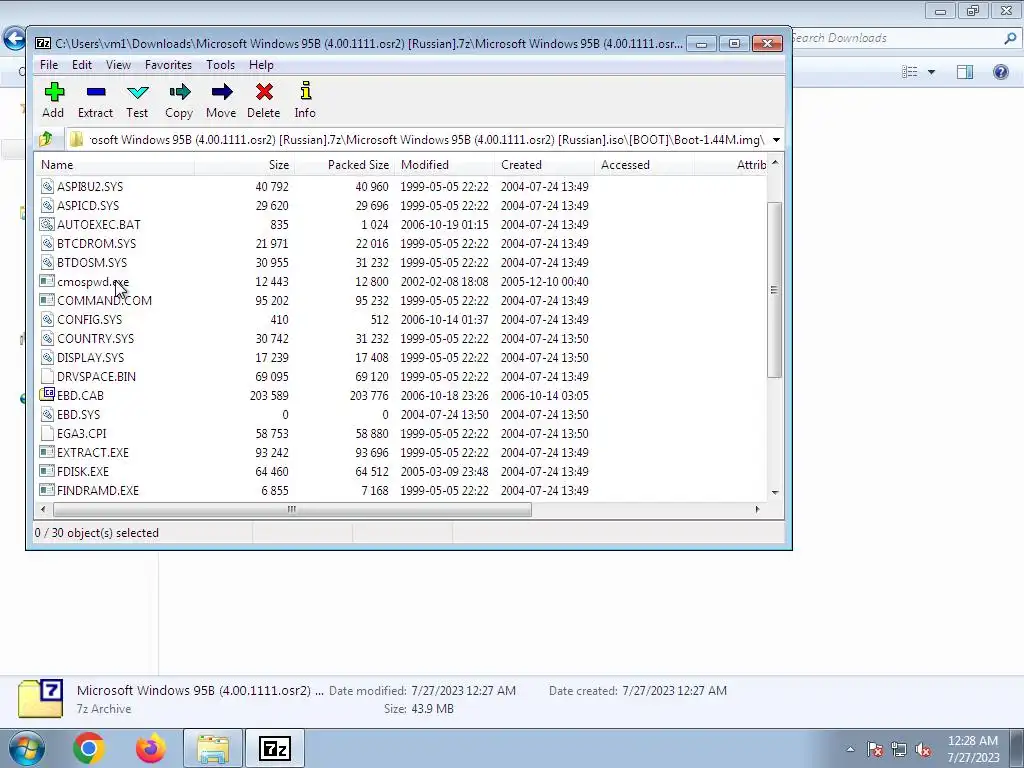Go up one folder level arrow
Viewport: 1024px width, 768px height.
pyautogui.click(x=46, y=139)
